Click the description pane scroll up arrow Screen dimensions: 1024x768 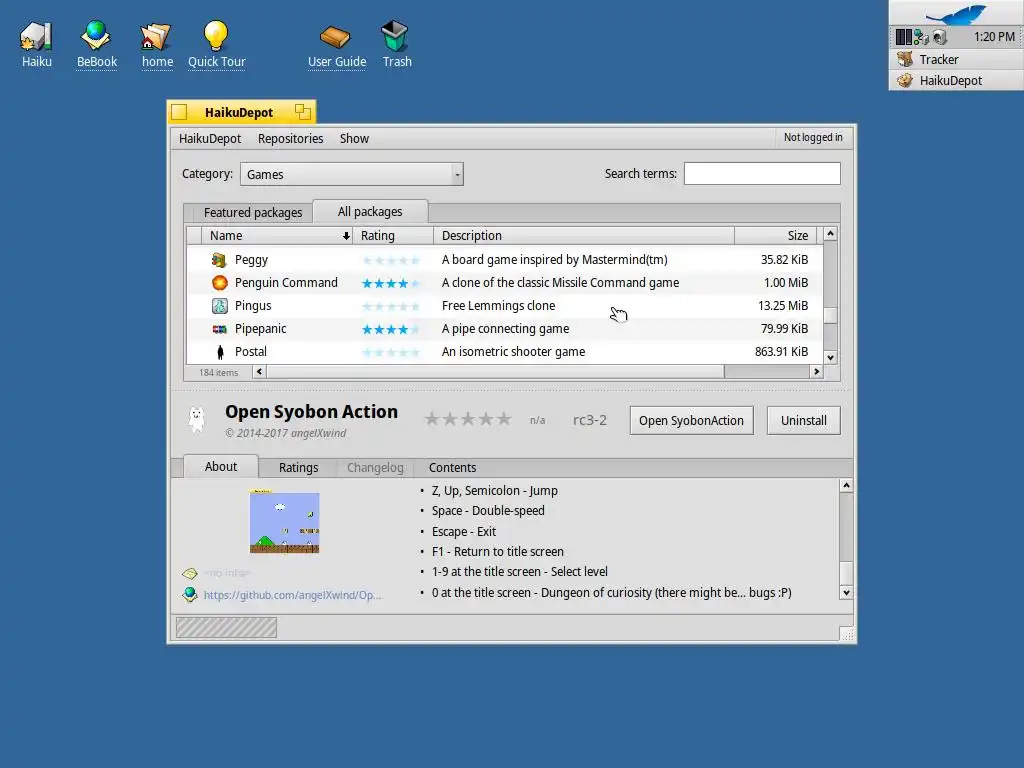coord(846,485)
